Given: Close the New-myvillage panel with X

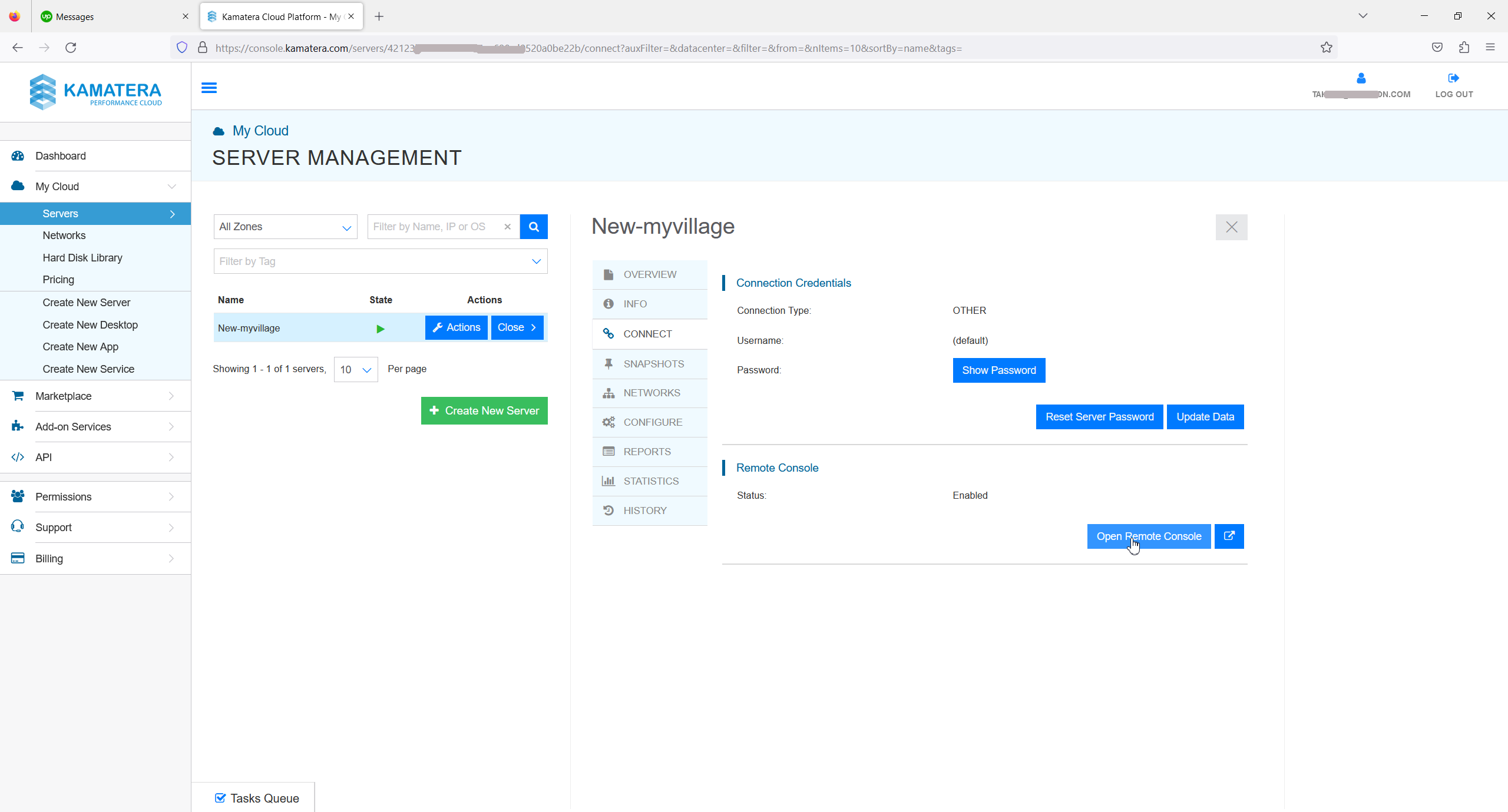Looking at the screenshot, I should pos(1231,227).
